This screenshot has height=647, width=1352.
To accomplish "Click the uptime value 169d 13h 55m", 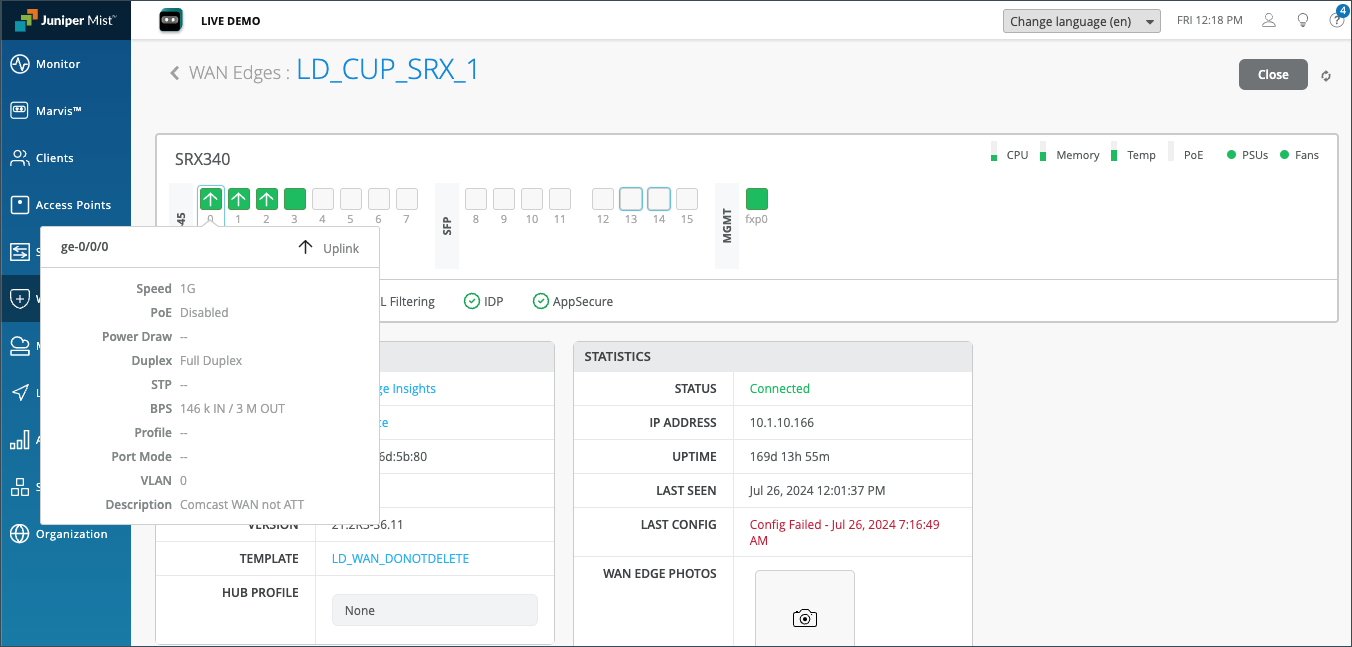I will click(789, 457).
